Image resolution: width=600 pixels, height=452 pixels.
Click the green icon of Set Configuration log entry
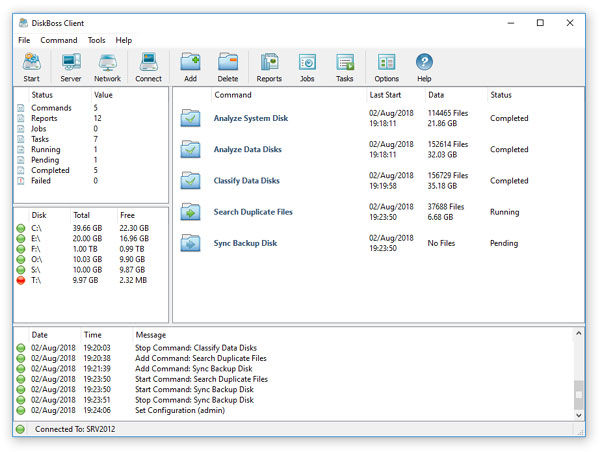pyautogui.click(x=21, y=410)
